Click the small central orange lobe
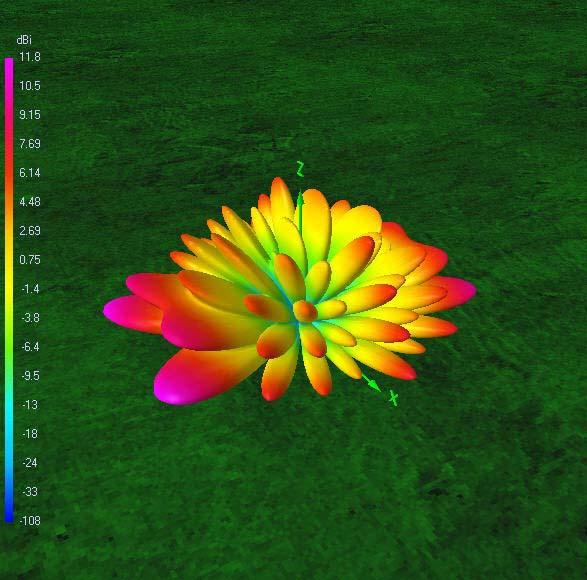The height and width of the screenshot is (580, 587). pyautogui.click(x=305, y=311)
